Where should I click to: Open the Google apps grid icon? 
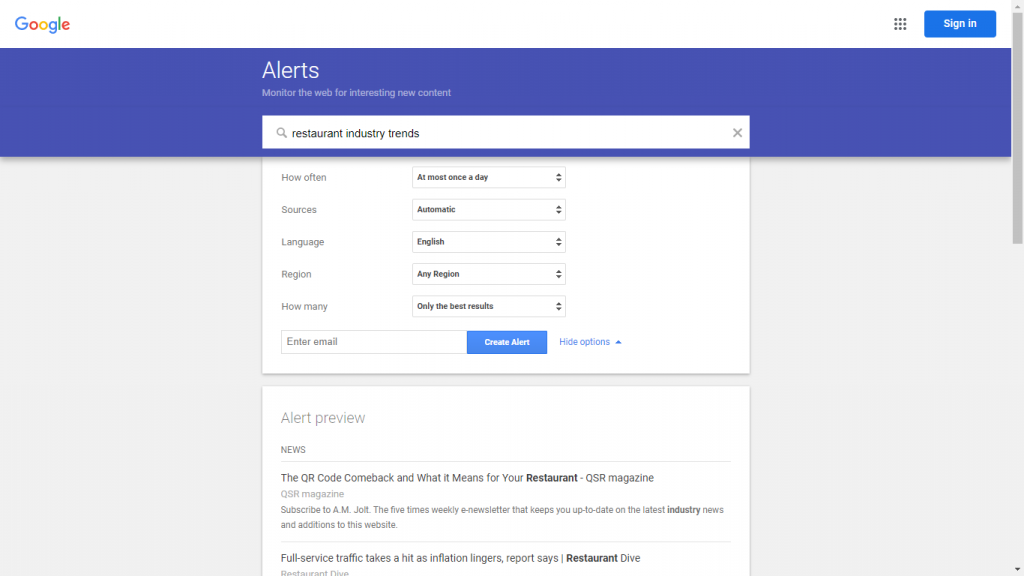[x=900, y=24]
